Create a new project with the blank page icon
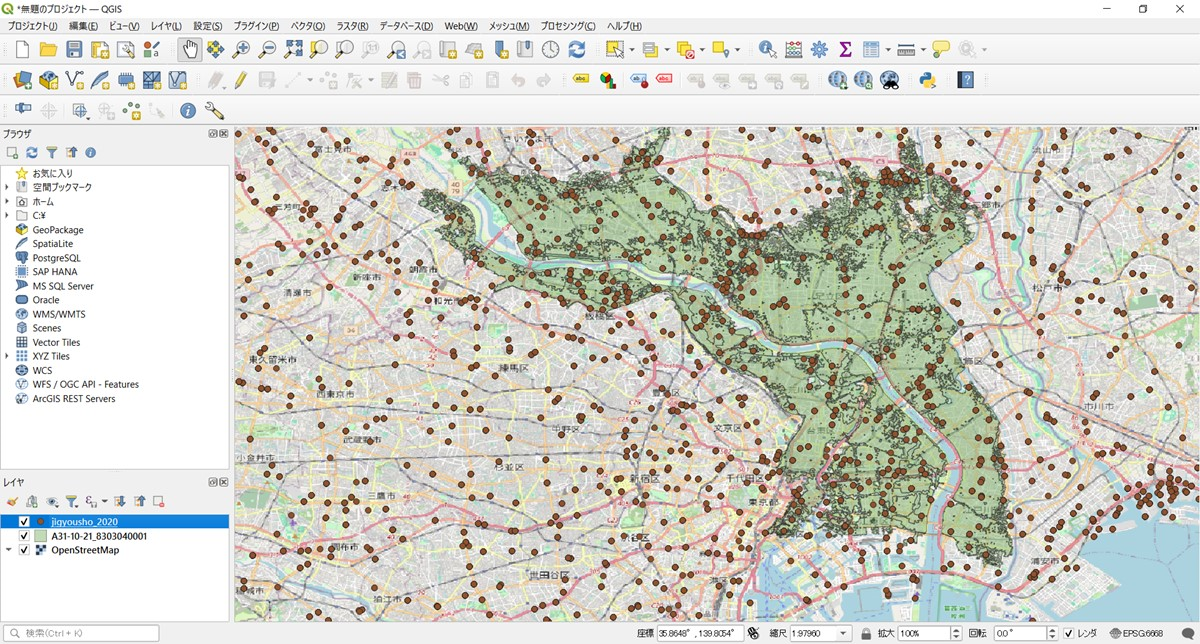Viewport: 1200px width, 644px height. click(x=22, y=49)
